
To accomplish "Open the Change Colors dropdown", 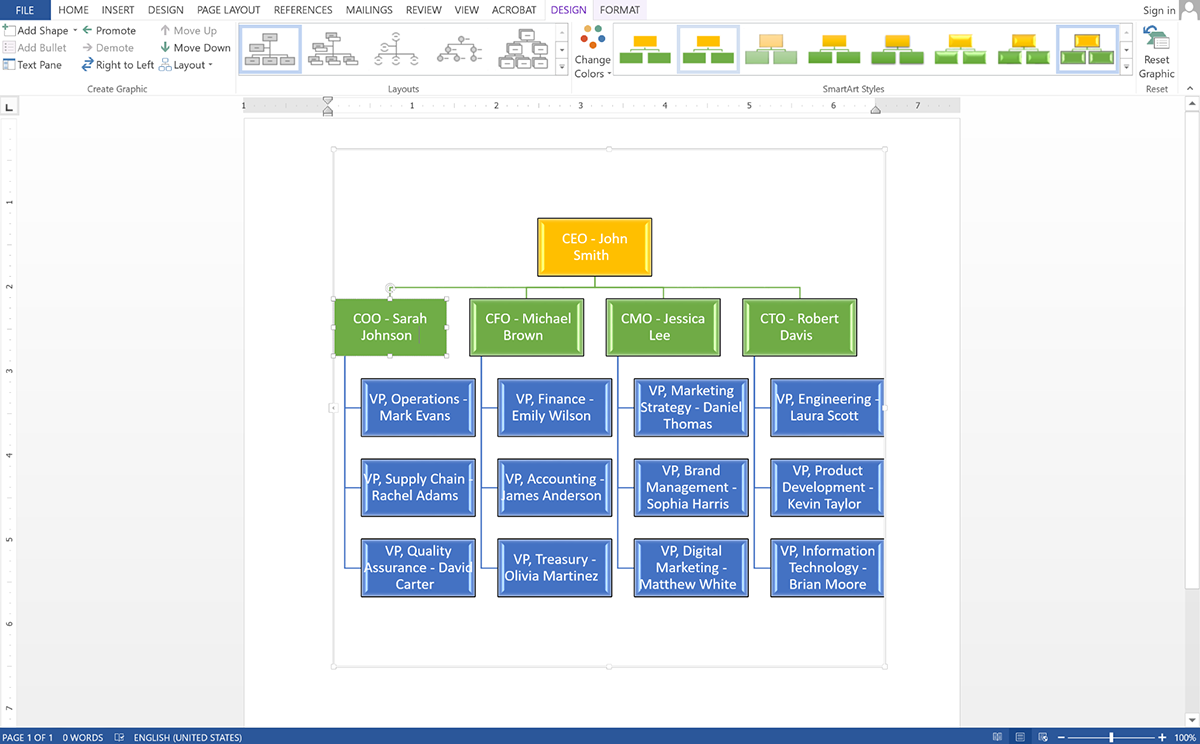I will [592, 54].
